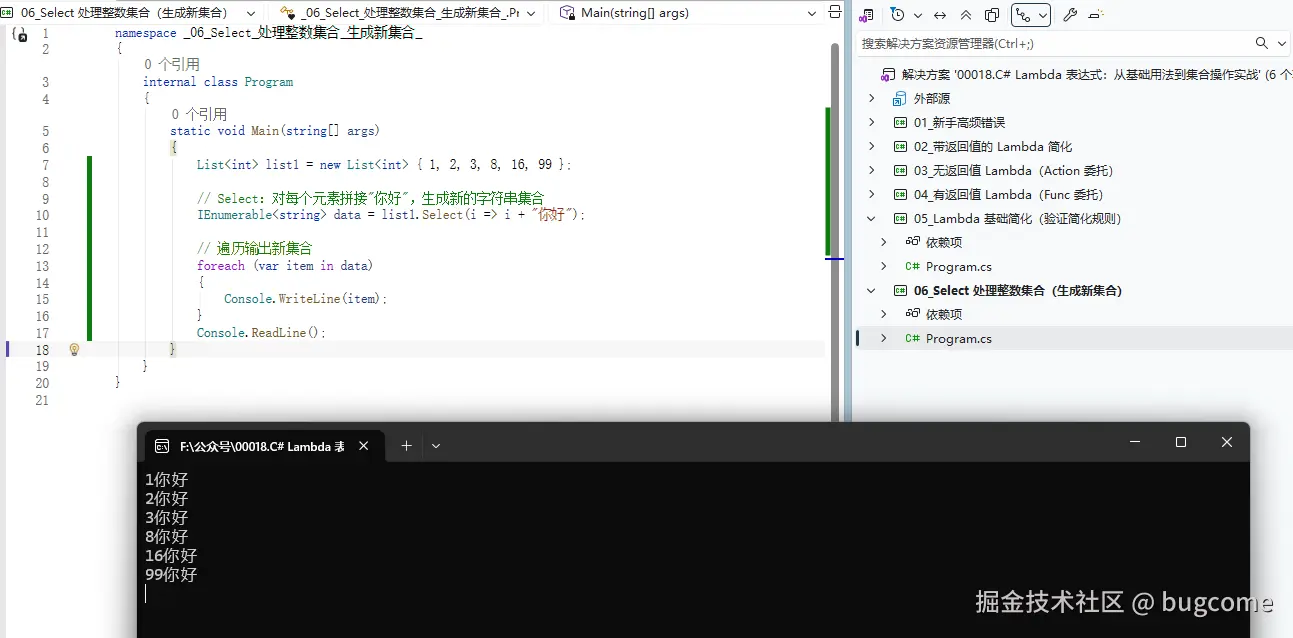The height and width of the screenshot is (638, 1293).
Task: Expand Program.cs under 05_Lambda project
Action: coord(883,266)
